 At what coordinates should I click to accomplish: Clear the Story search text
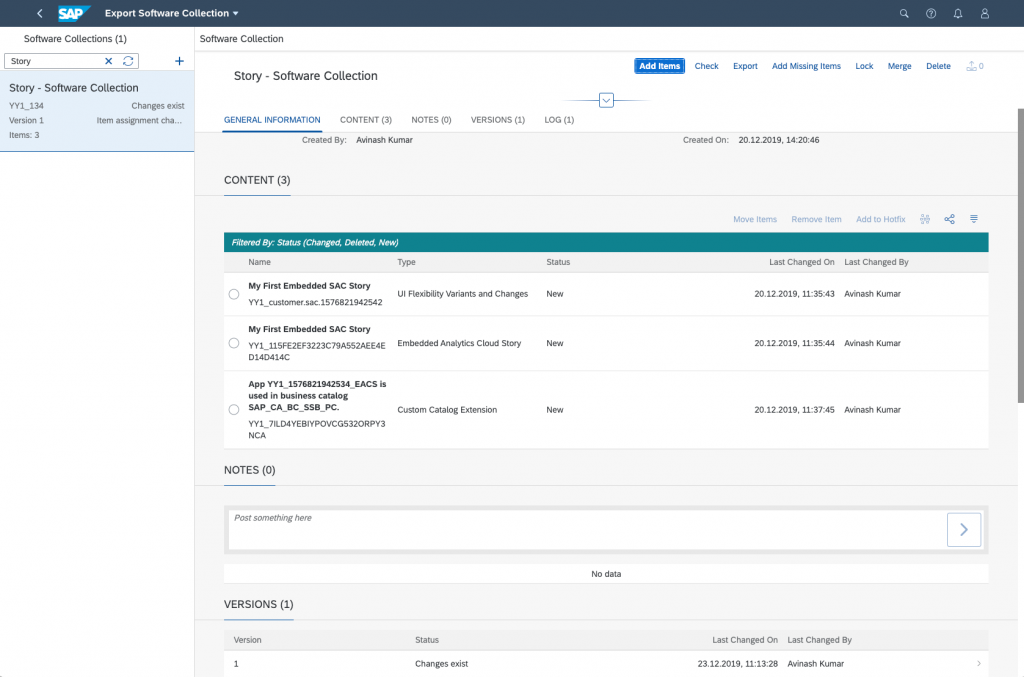[108, 61]
